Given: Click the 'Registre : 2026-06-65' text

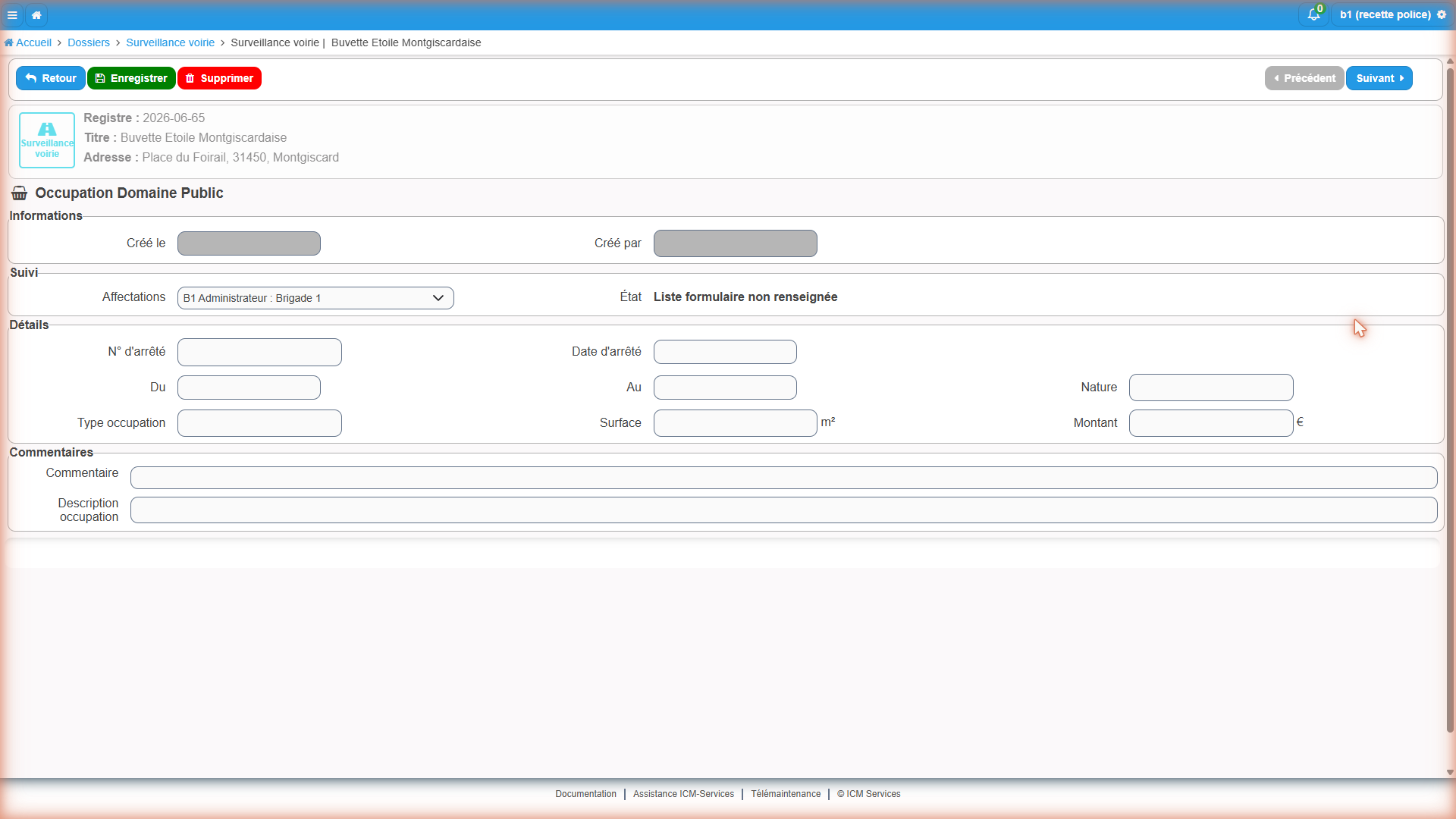Looking at the screenshot, I should pos(144,118).
